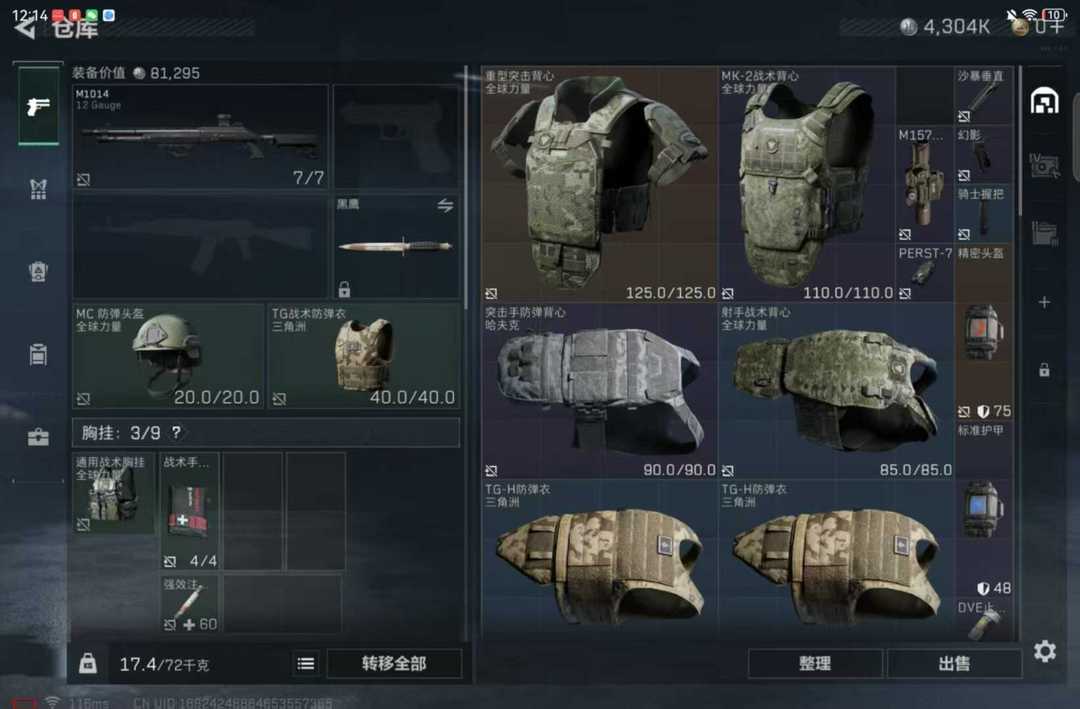
Task: Click the 出售 sell button
Action: tap(955, 664)
